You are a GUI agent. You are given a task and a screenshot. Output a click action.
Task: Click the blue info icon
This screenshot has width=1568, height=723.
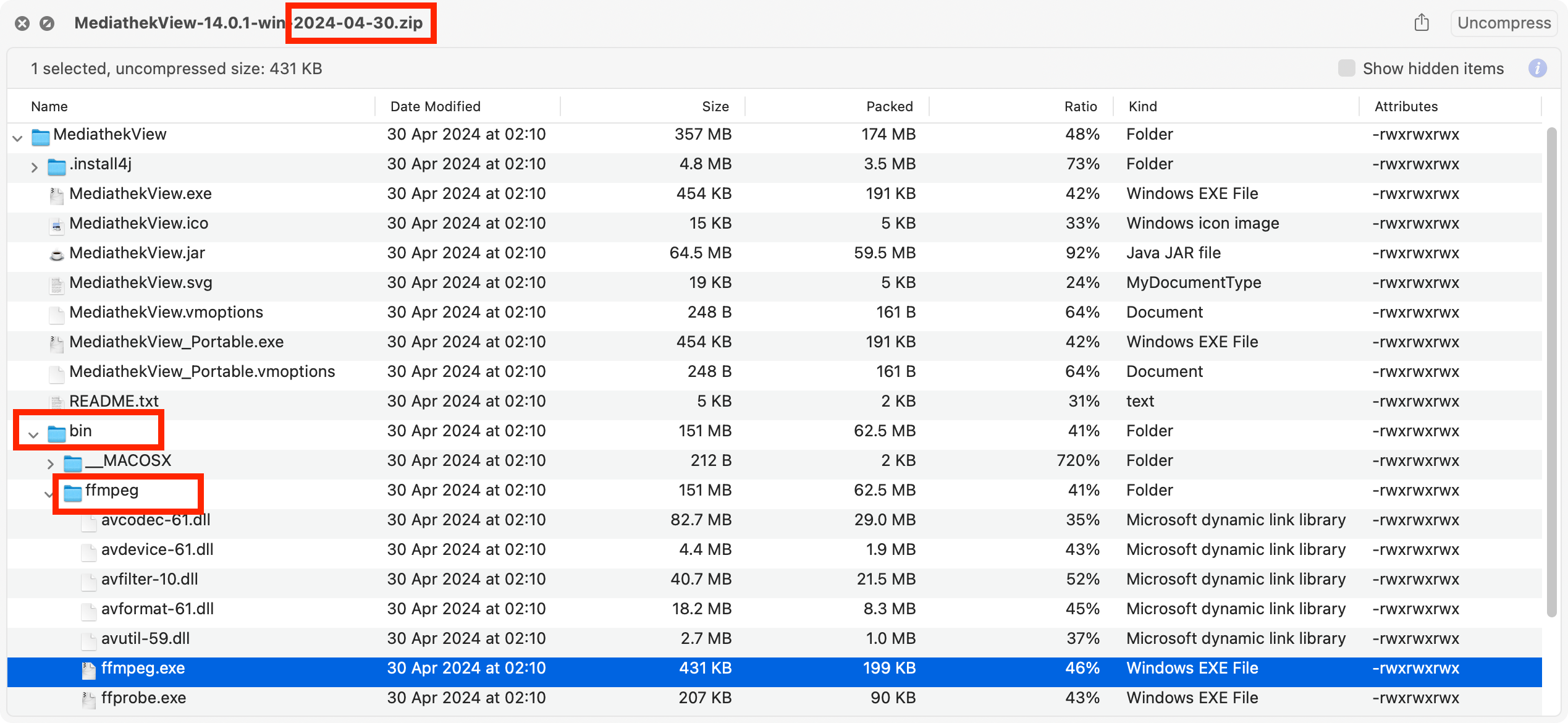(1537, 69)
